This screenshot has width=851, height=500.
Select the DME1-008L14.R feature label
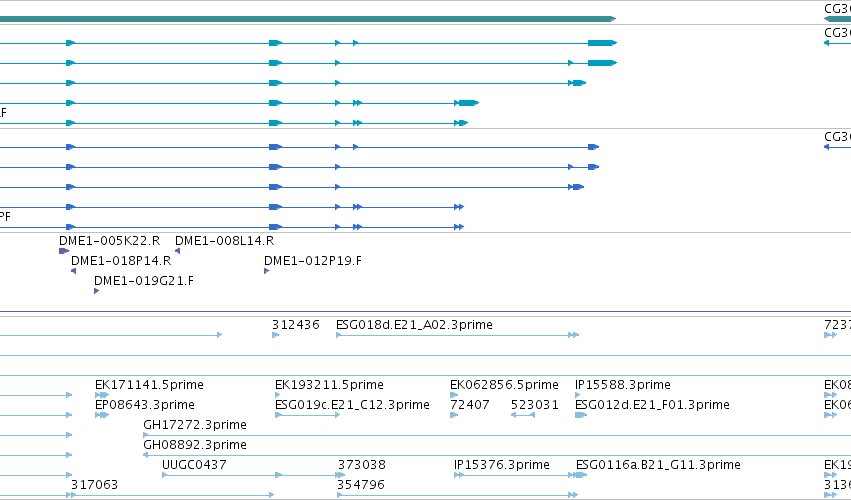[224, 240]
